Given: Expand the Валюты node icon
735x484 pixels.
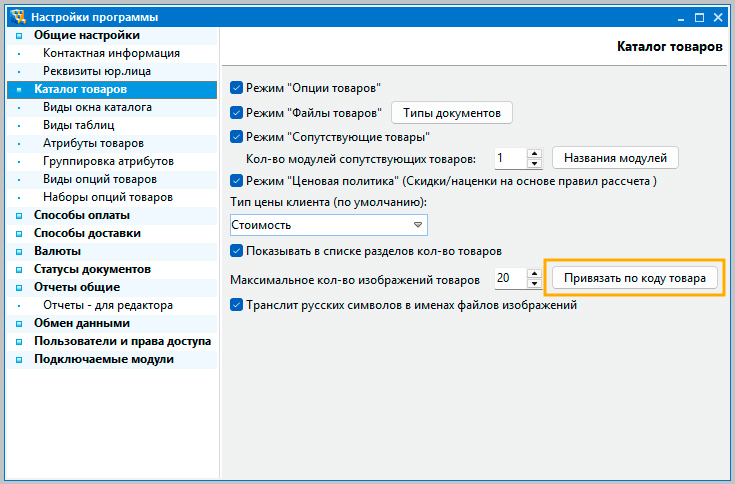Looking at the screenshot, I should 19,252.
